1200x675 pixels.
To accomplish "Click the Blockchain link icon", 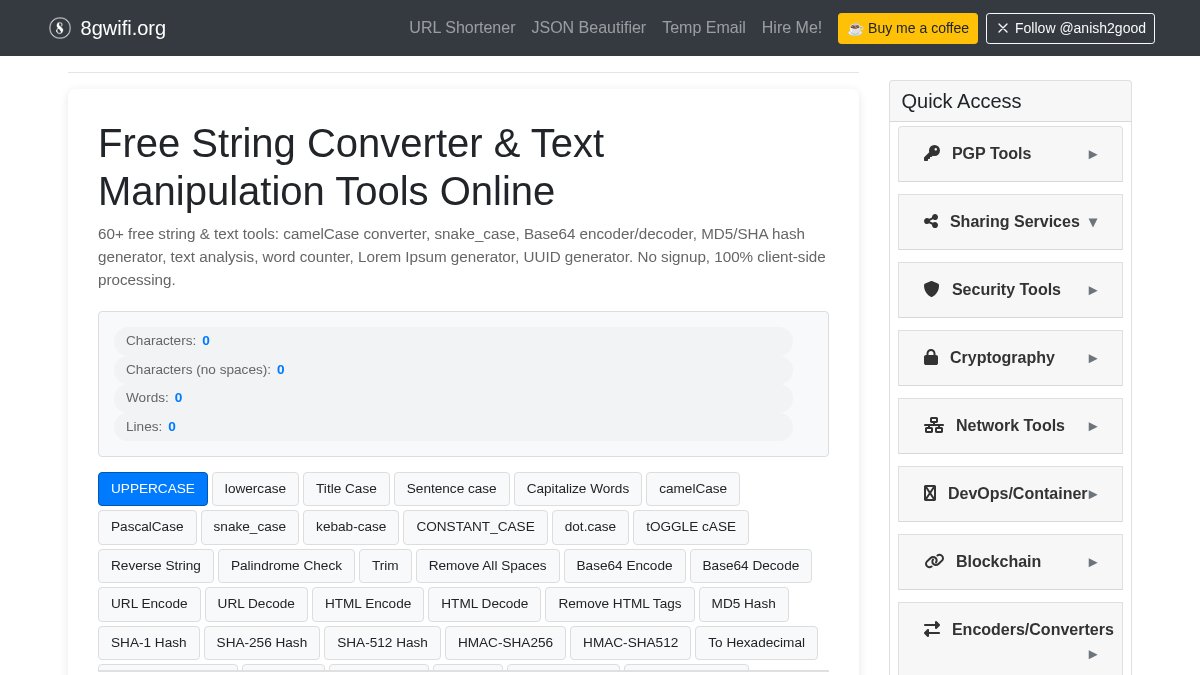I will [x=934, y=561].
